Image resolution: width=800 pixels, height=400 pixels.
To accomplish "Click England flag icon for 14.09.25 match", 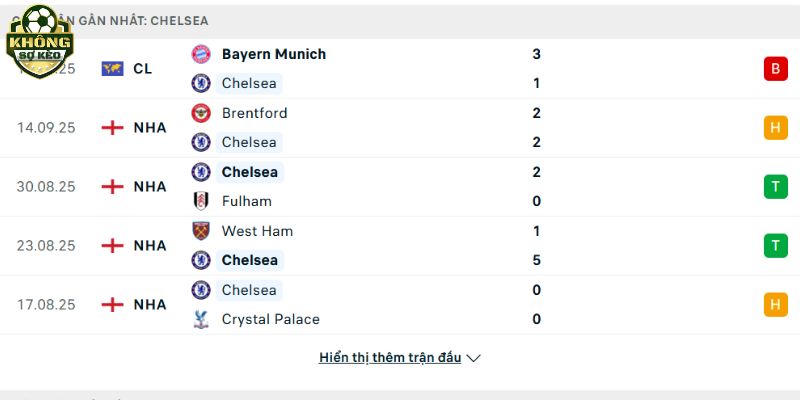I will 112,128.
